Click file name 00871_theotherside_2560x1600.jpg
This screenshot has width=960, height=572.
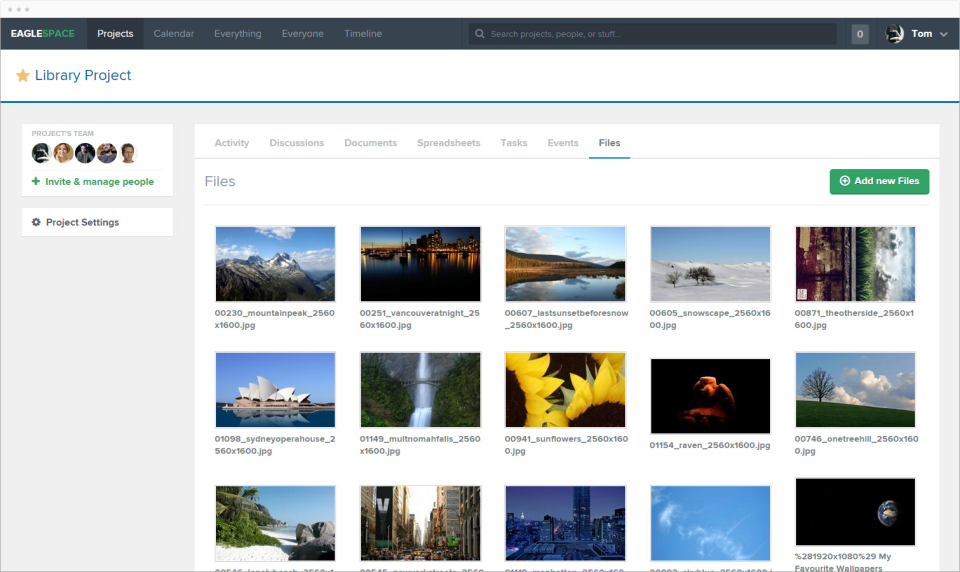coord(854,319)
